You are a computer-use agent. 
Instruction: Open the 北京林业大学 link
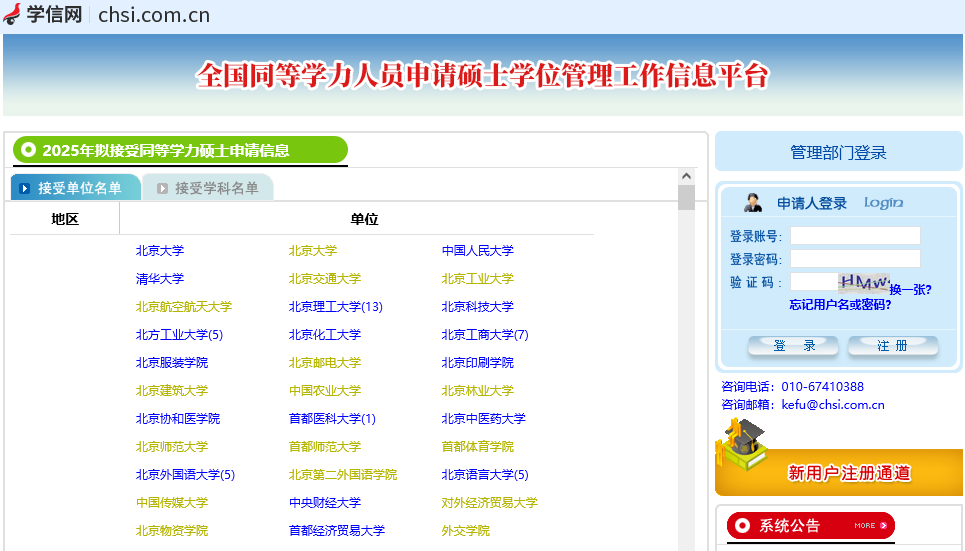[478, 390]
